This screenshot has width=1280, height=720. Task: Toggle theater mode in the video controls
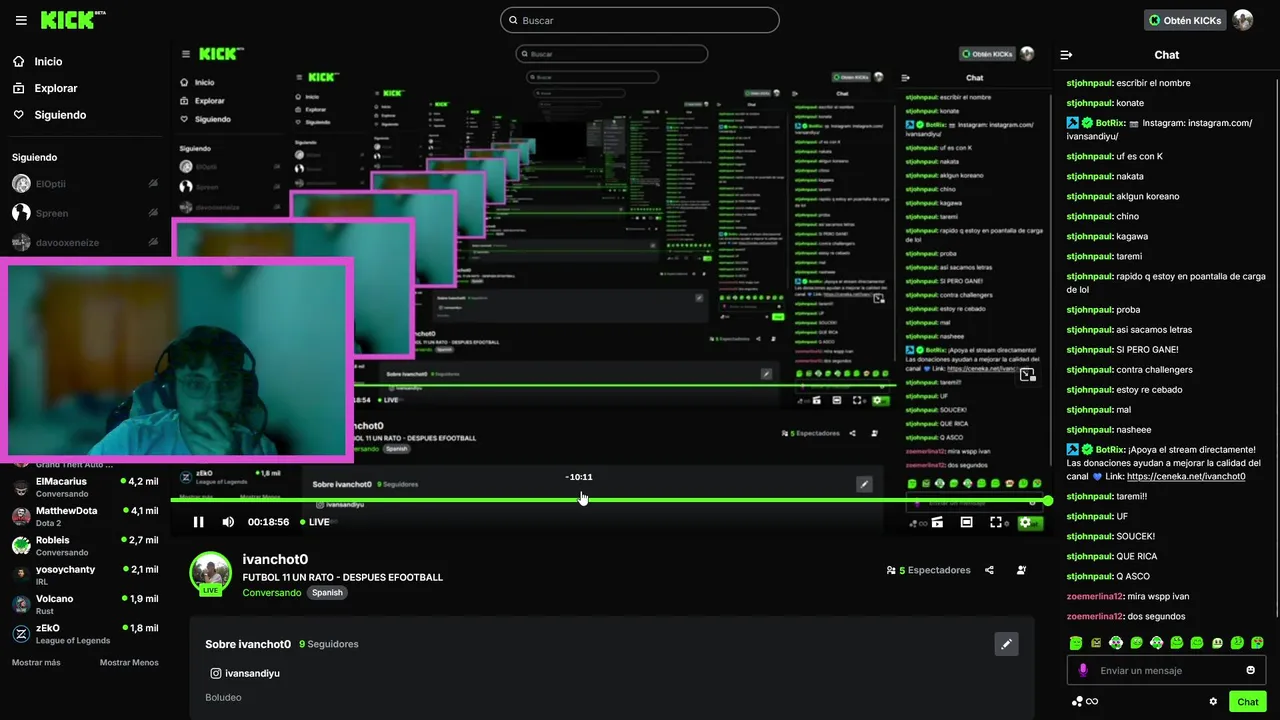click(966, 522)
